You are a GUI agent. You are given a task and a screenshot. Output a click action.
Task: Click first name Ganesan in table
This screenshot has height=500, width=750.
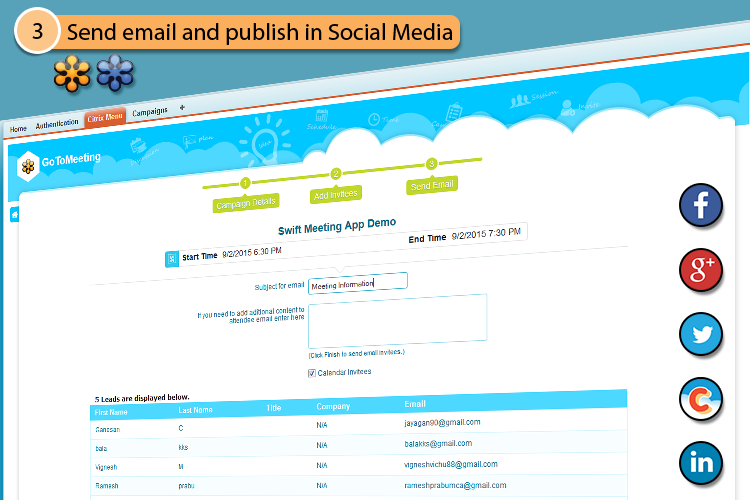click(x=108, y=430)
